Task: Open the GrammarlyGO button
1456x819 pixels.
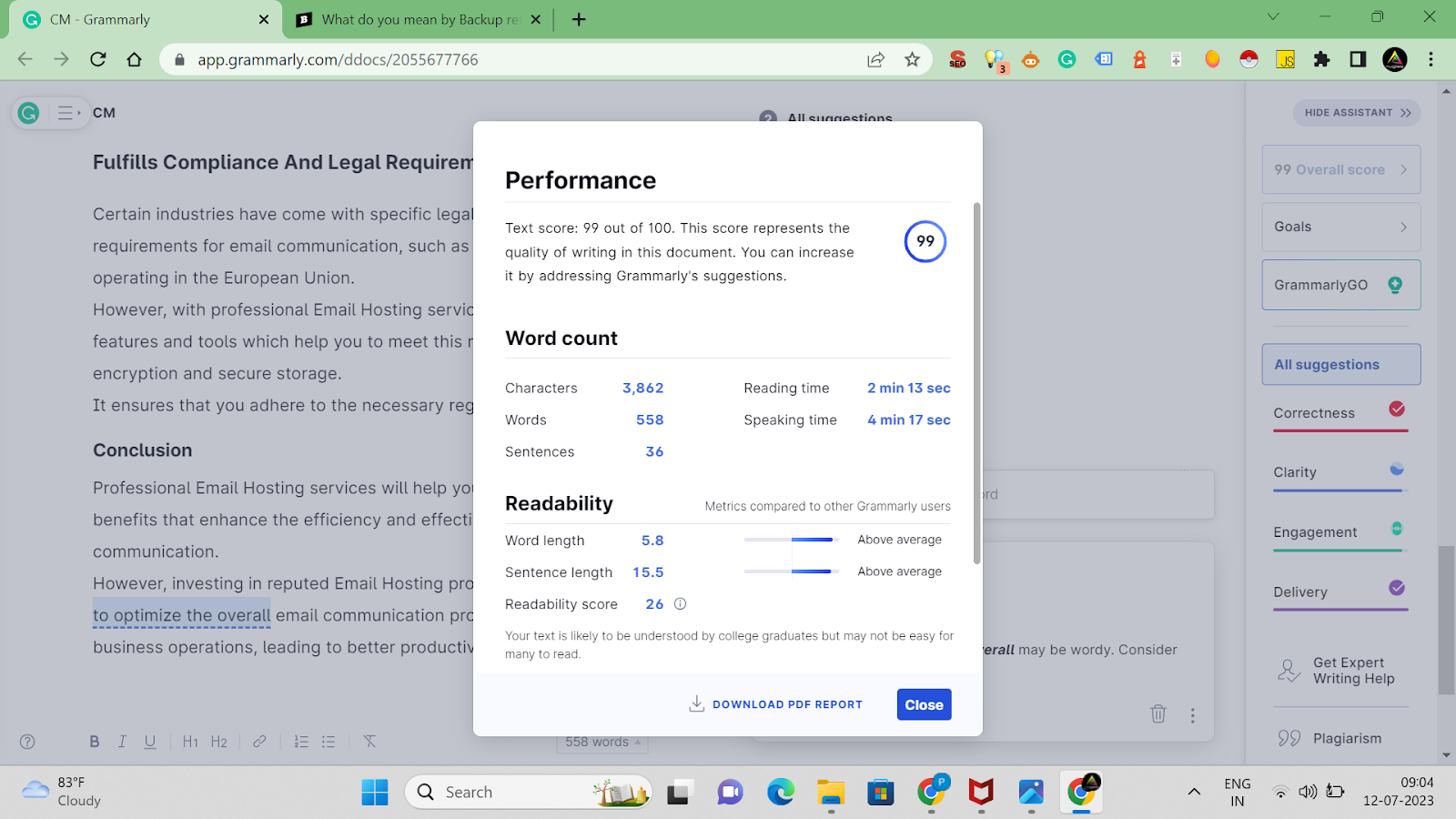Action: point(1341,285)
